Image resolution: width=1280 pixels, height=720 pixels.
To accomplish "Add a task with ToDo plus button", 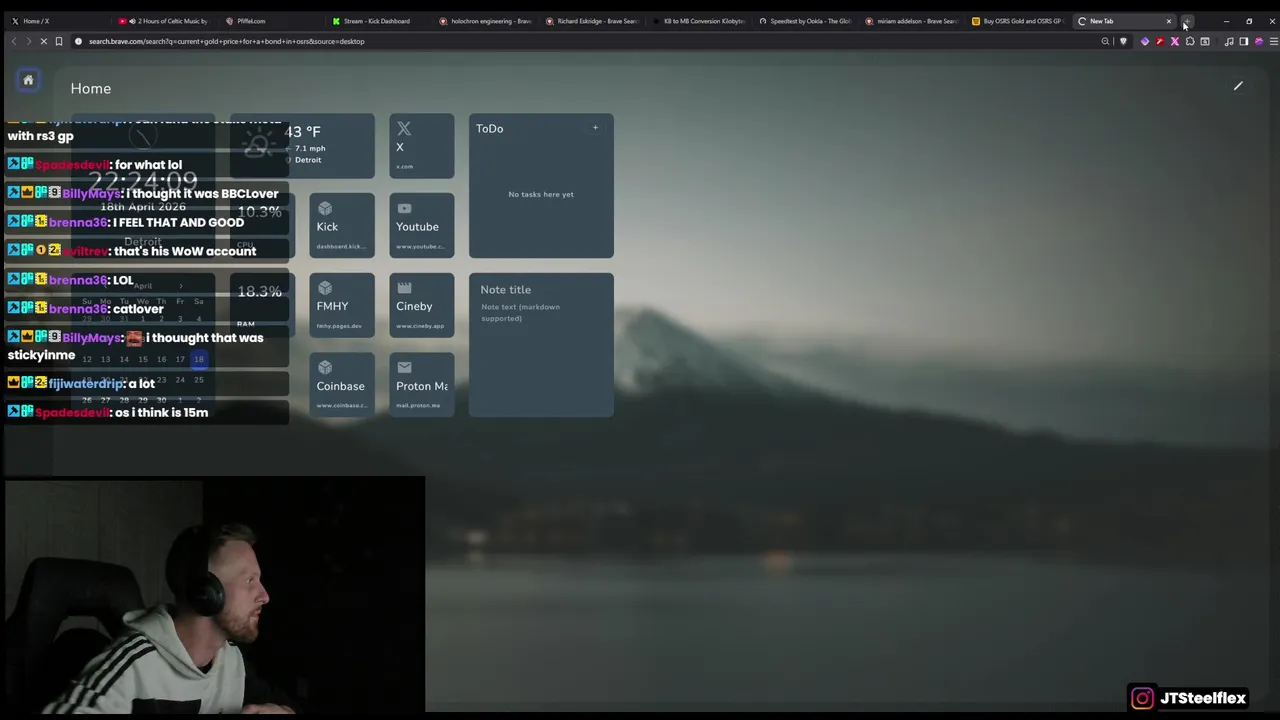I will (595, 128).
